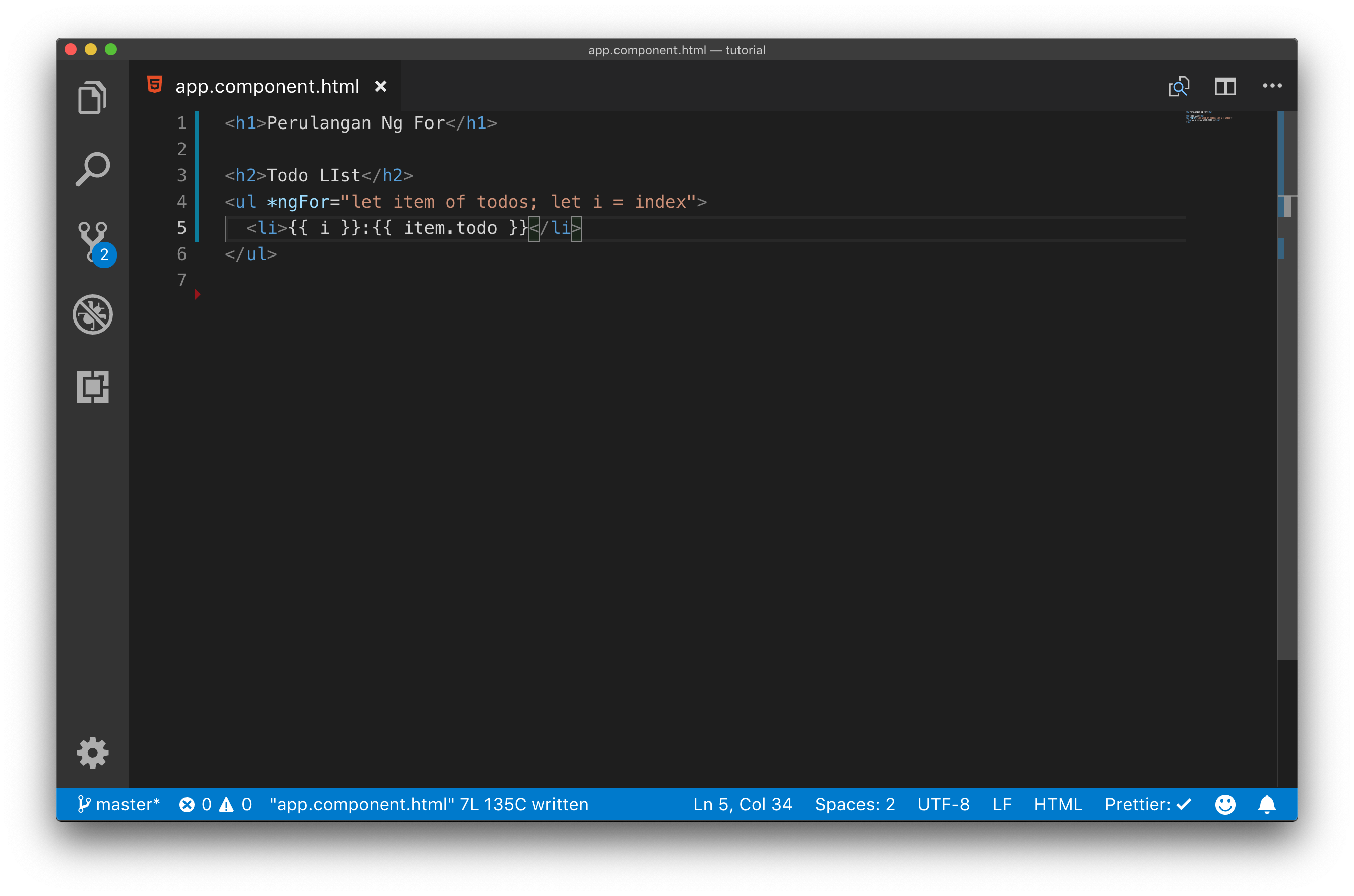Click line number 7 in the gutter
This screenshot has height=896, width=1354.
(x=182, y=280)
